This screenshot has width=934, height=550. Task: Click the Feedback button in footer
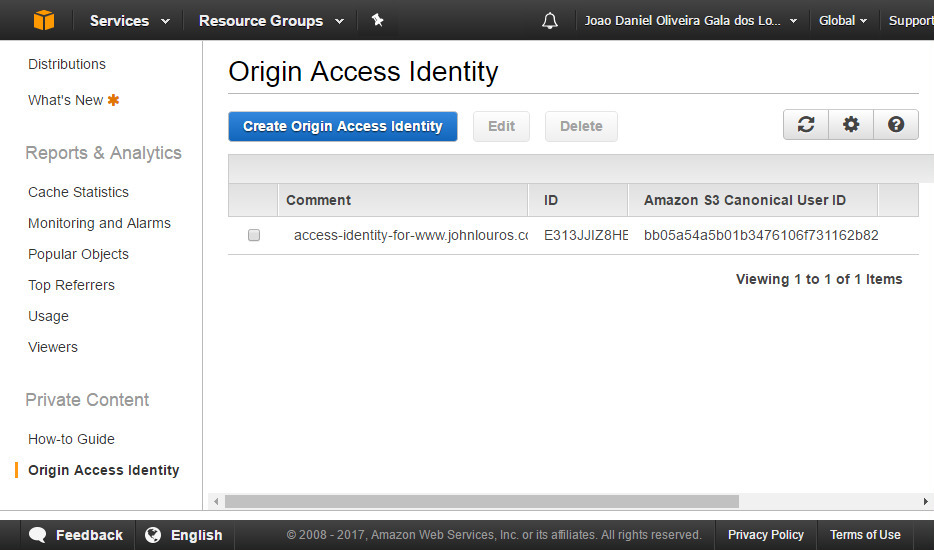point(77,535)
